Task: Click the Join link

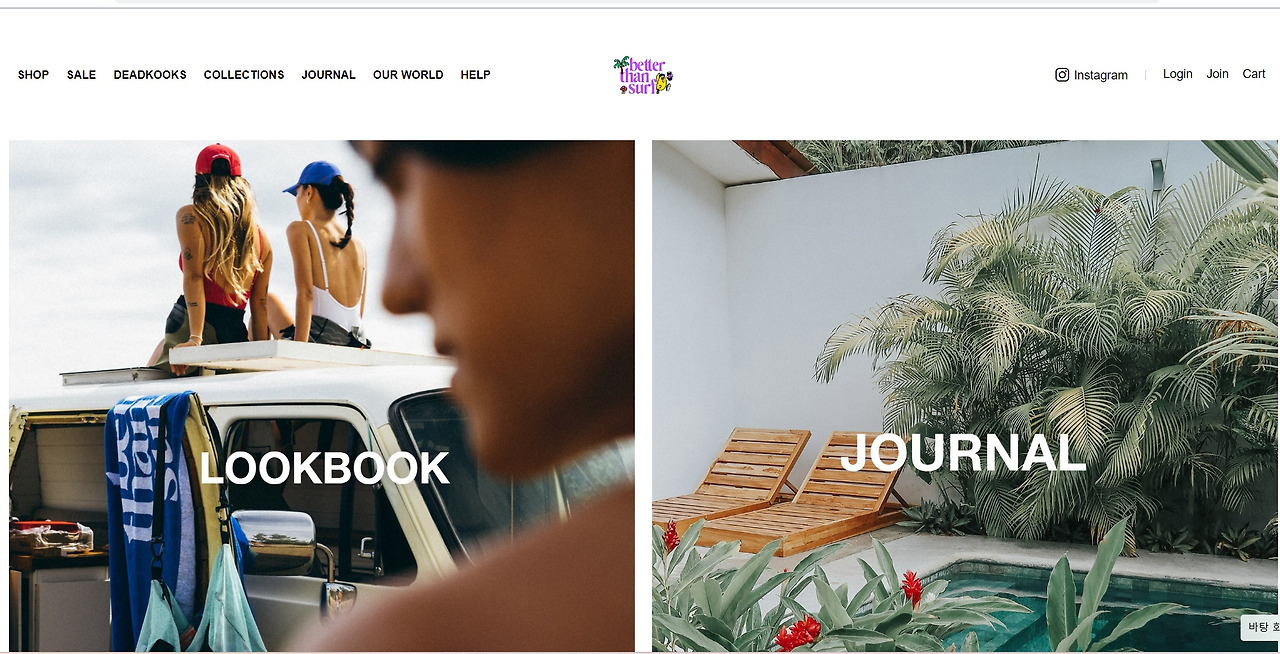Action: pyautogui.click(x=1217, y=74)
